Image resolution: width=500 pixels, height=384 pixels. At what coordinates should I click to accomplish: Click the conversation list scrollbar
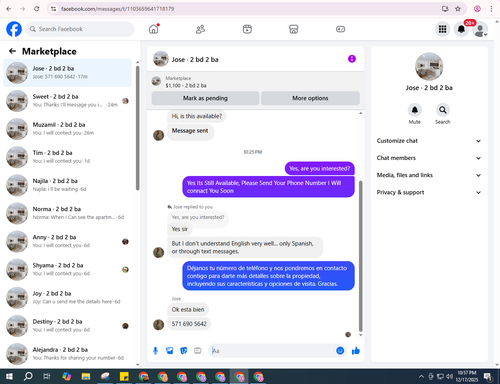[137, 128]
